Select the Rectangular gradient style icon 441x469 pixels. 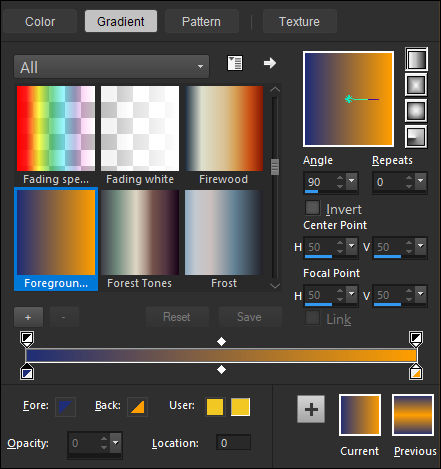(x=416, y=85)
